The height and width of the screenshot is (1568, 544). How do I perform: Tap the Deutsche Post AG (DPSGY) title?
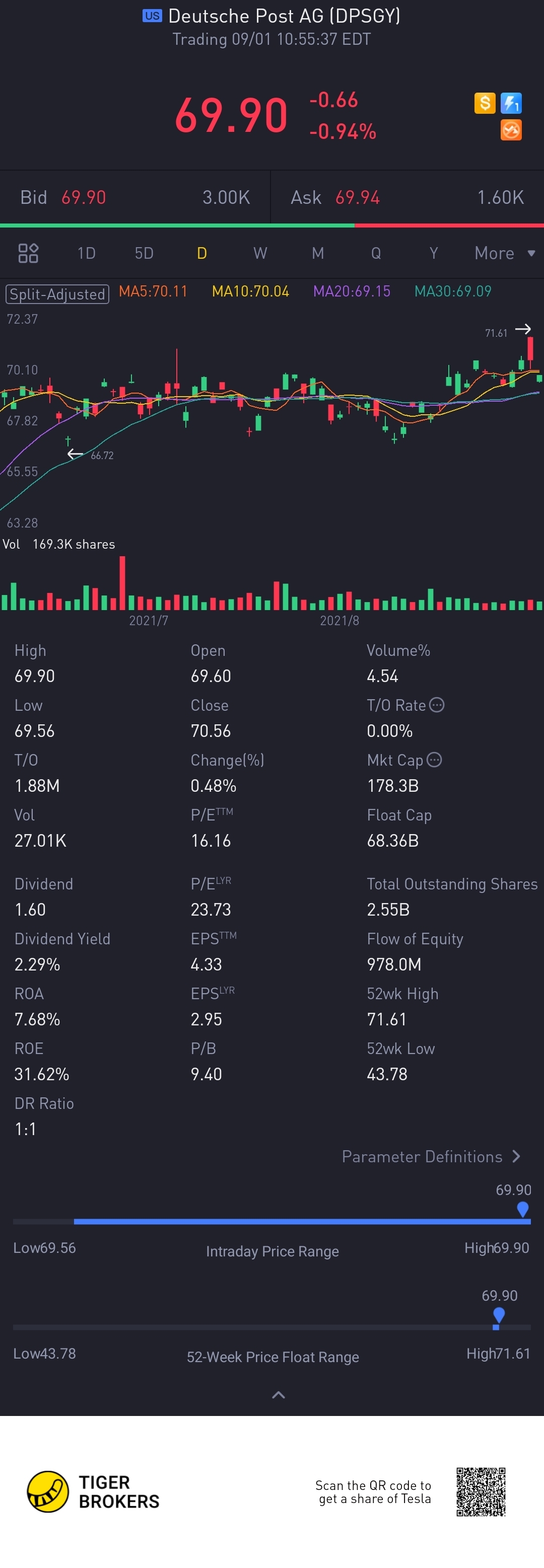pos(285,16)
